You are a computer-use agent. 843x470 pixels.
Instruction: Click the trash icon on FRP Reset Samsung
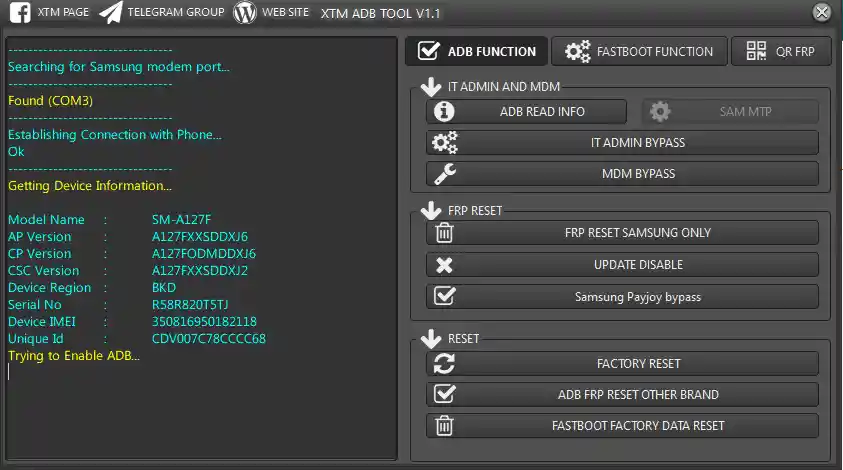point(445,233)
